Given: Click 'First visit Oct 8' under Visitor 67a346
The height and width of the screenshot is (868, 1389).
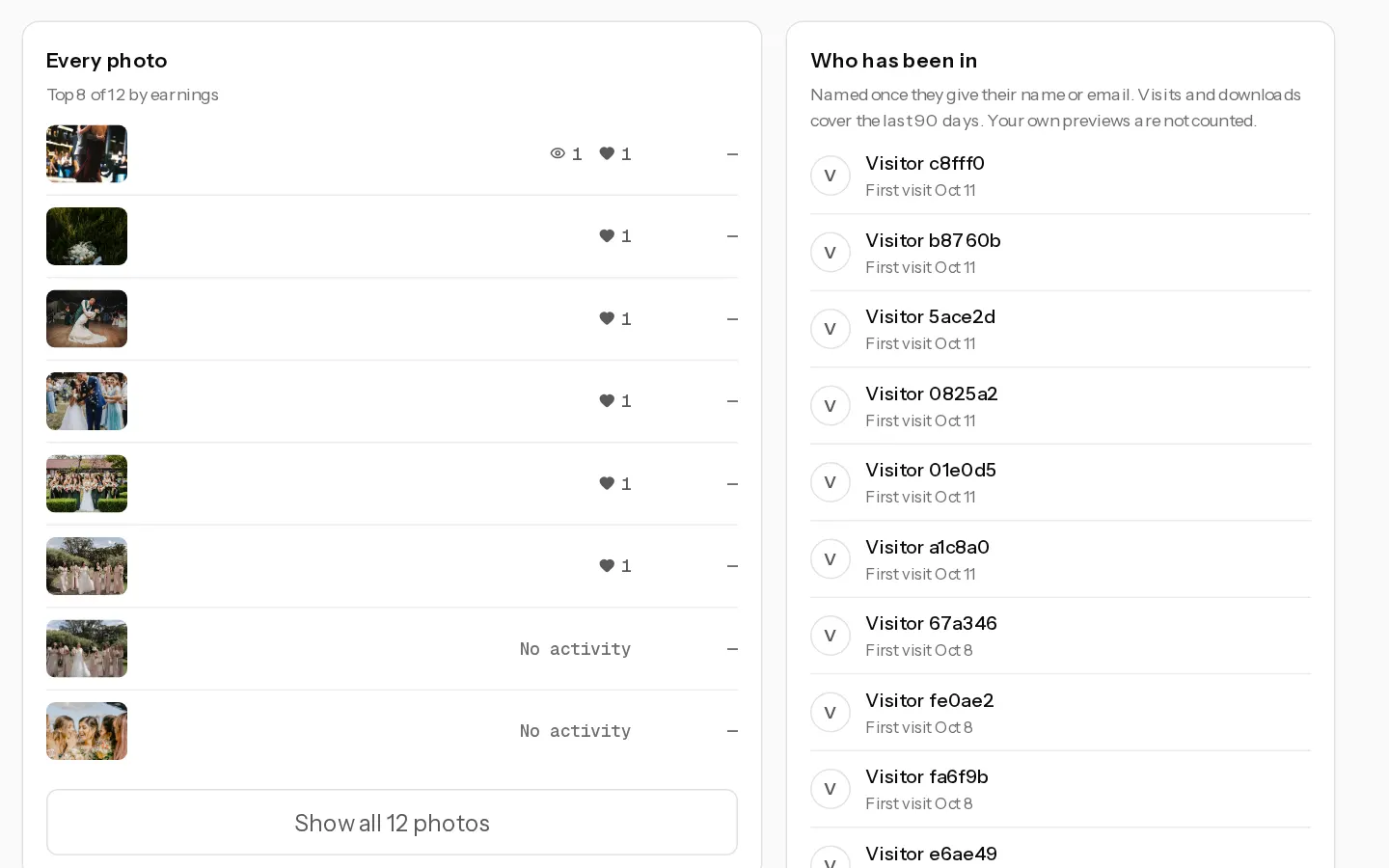Looking at the screenshot, I should [x=919, y=650].
